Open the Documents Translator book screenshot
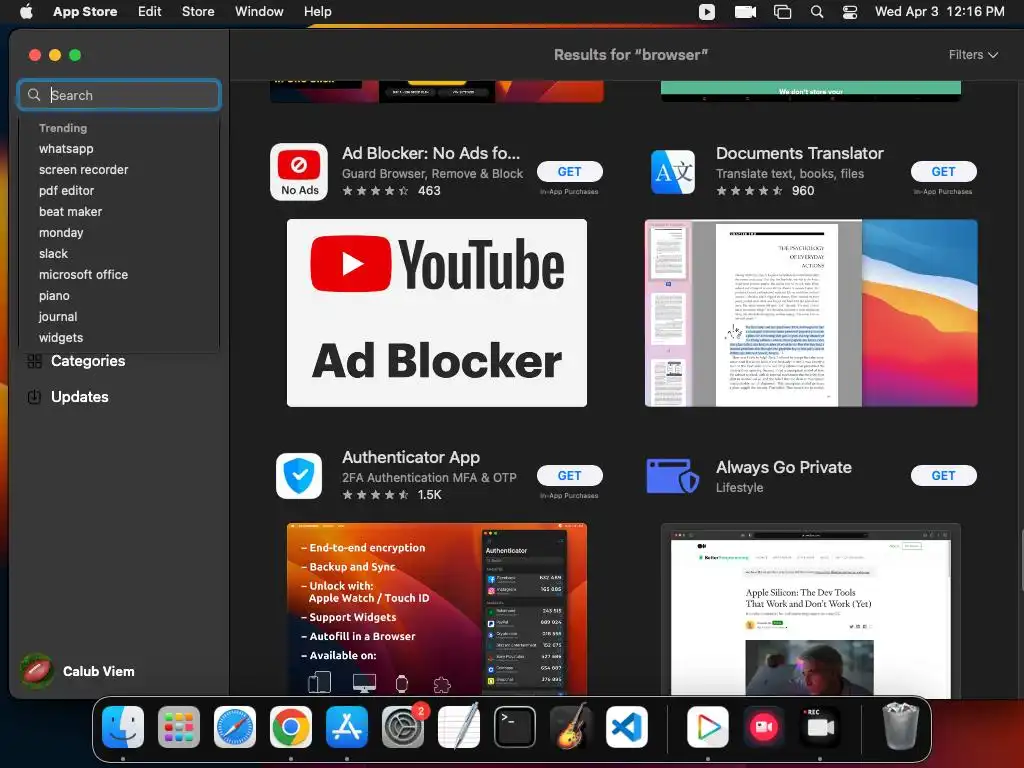Viewport: 1024px width, 768px height. coord(811,313)
